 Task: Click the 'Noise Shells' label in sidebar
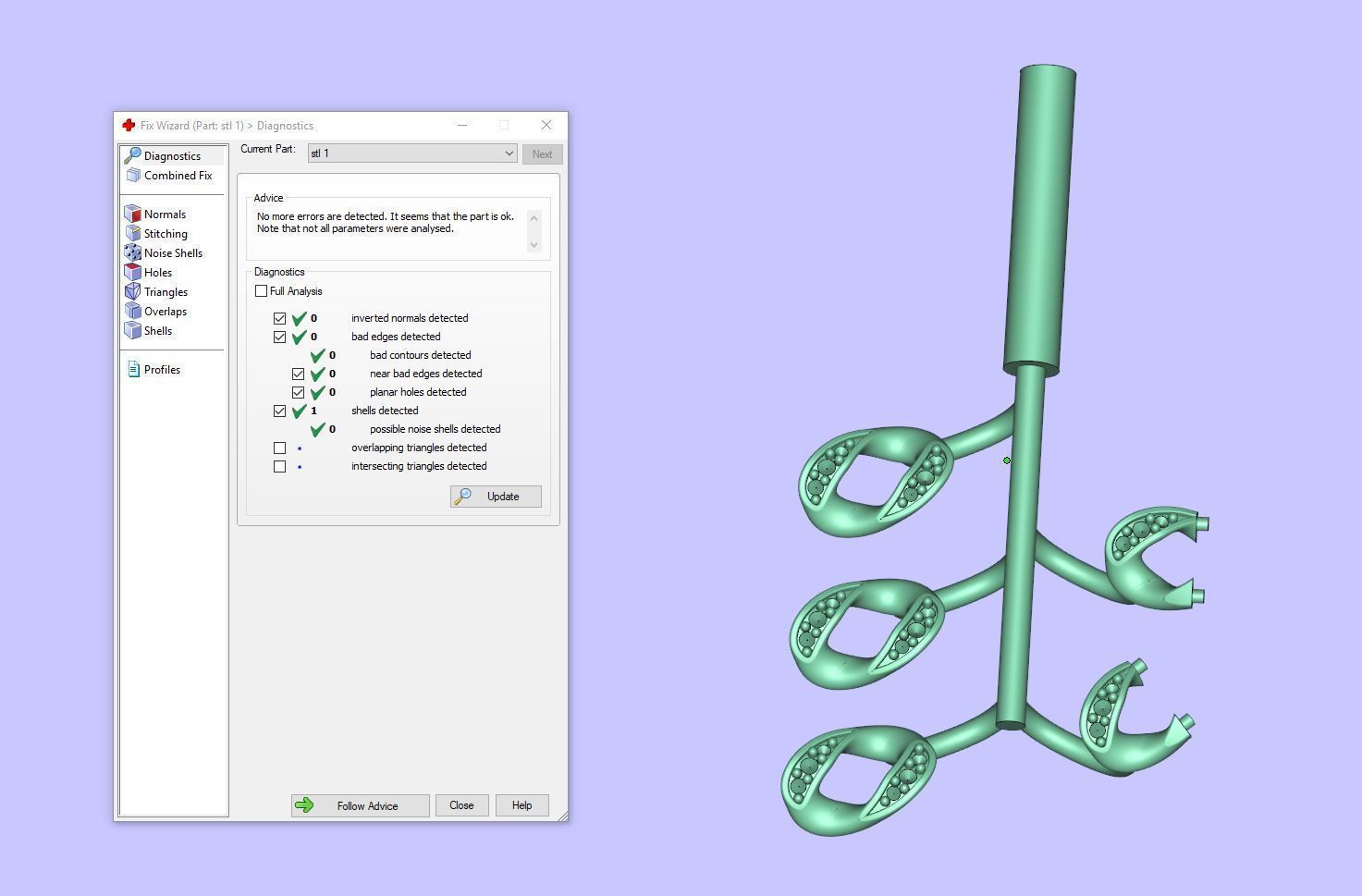click(173, 253)
